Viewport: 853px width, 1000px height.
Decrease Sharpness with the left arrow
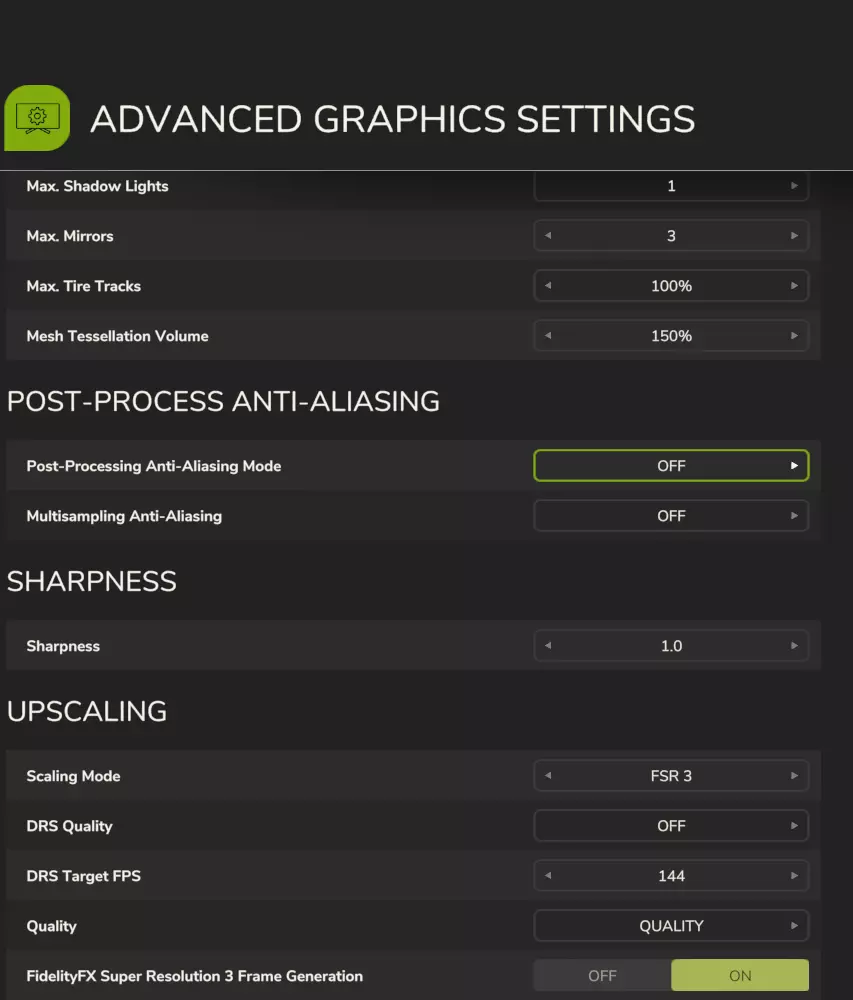pos(547,646)
